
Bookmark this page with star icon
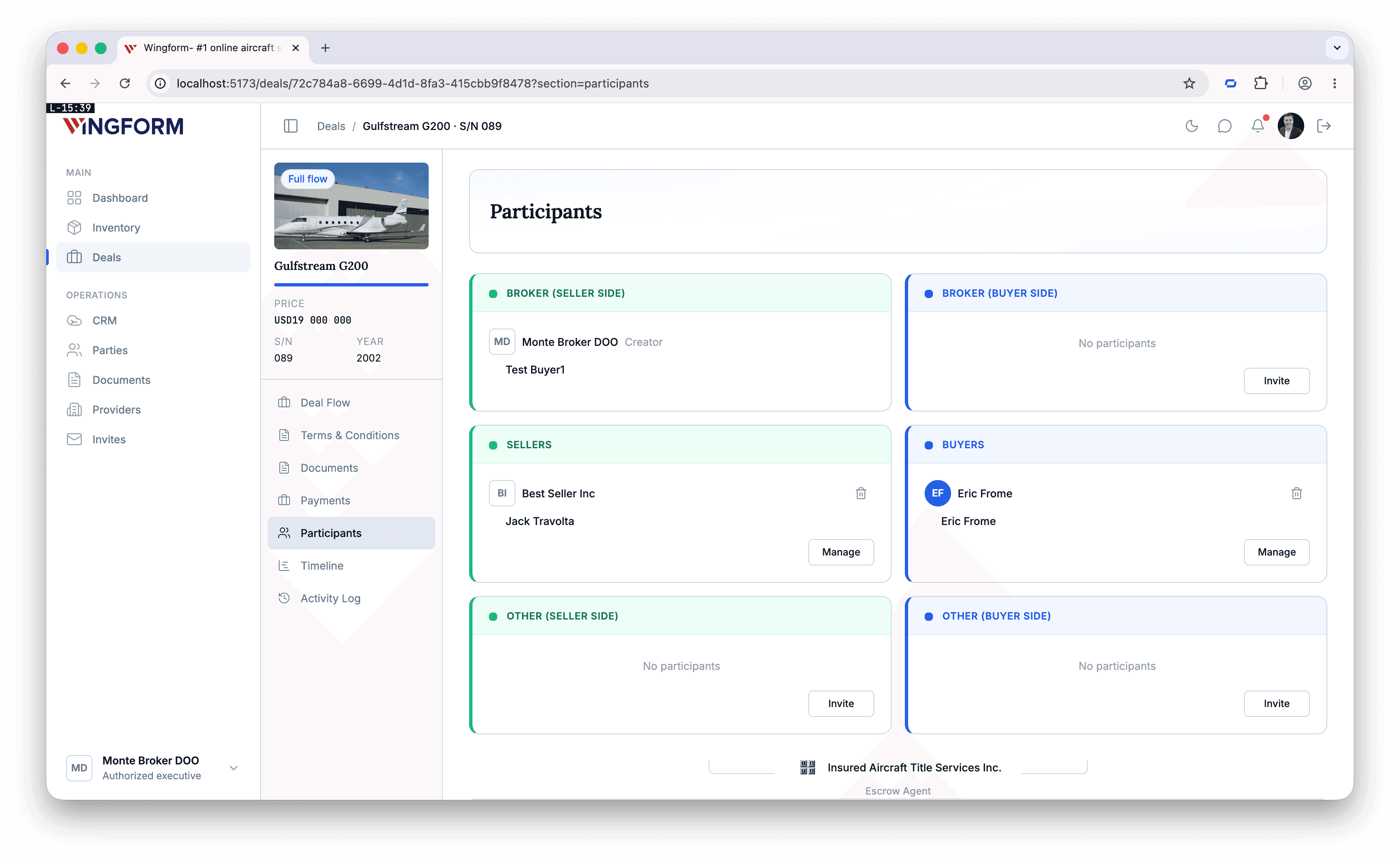pos(1189,83)
